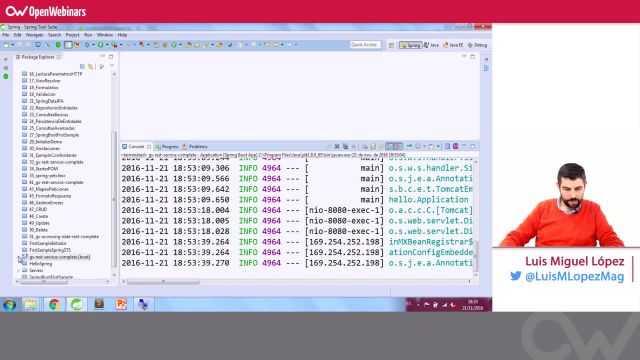Click the Windows Start orb

pos(9,304)
